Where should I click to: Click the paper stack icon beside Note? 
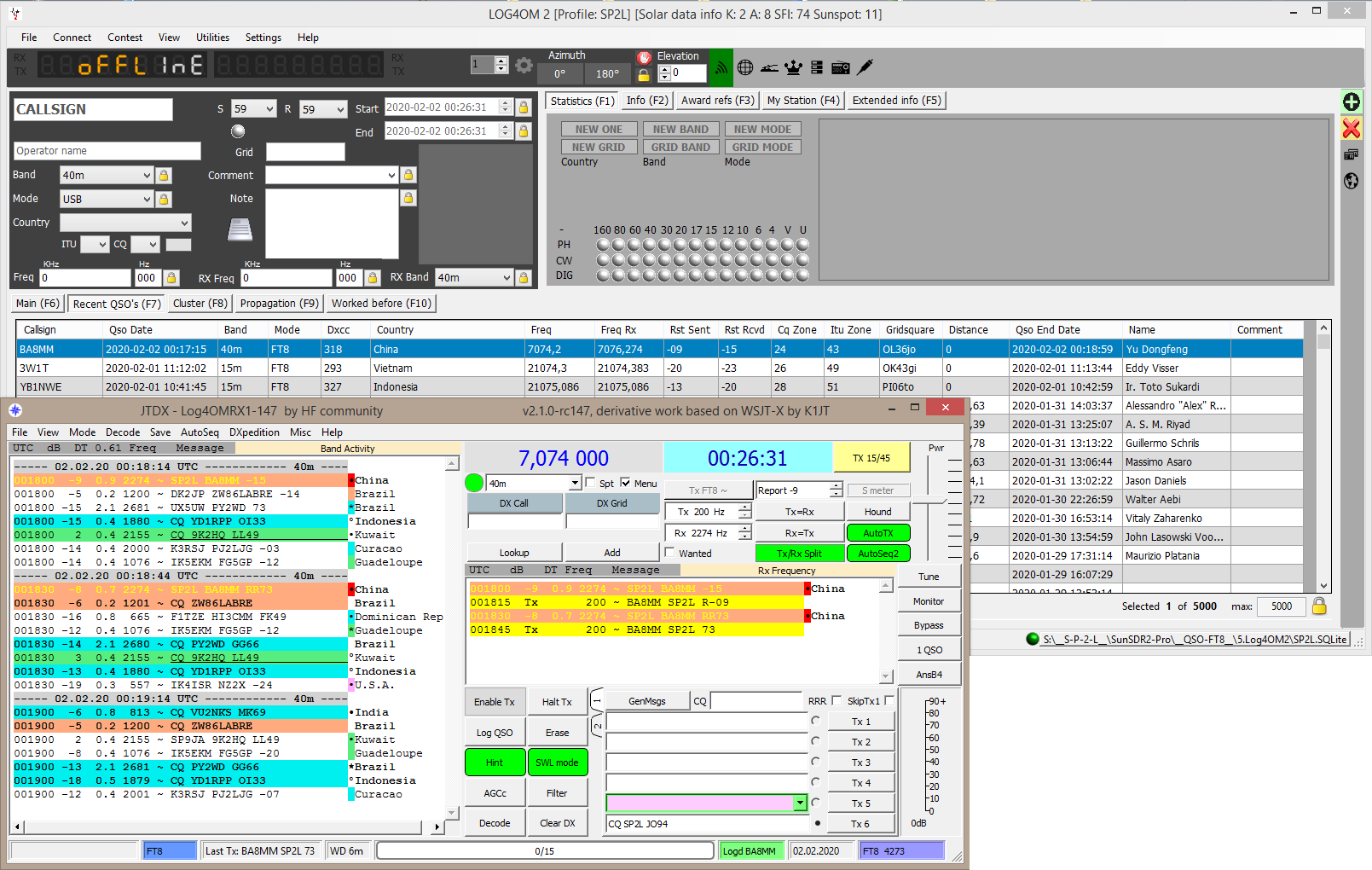[240, 229]
